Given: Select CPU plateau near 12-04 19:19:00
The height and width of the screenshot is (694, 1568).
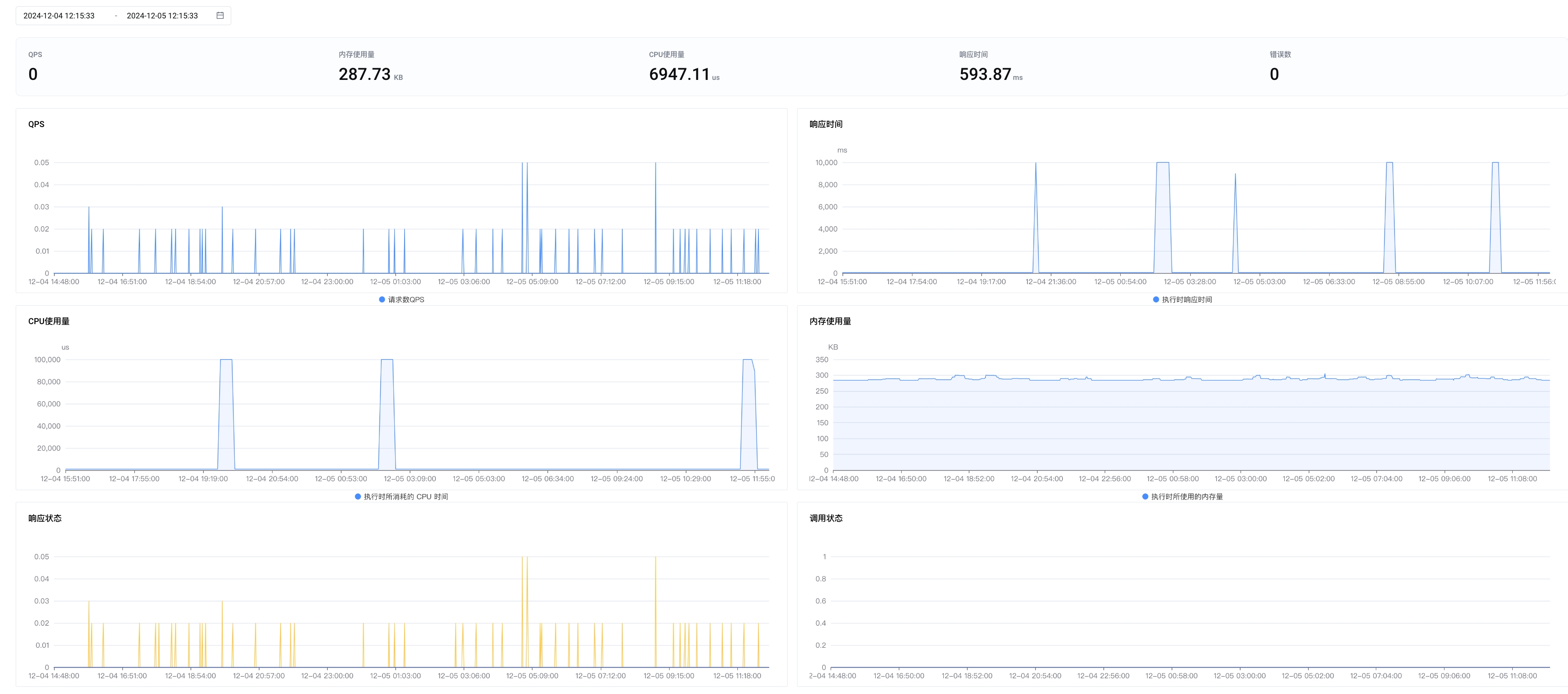Looking at the screenshot, I should pyautogui.click(x=226, y=414).
